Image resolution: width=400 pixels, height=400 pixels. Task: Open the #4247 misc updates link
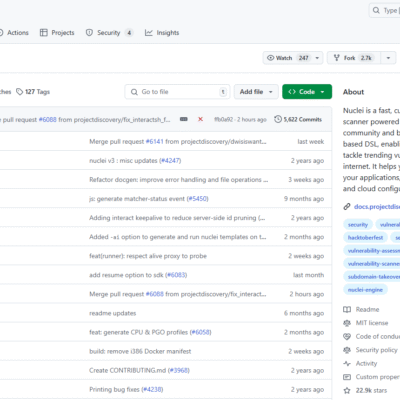pyautogui.click(x=170, y=161)
